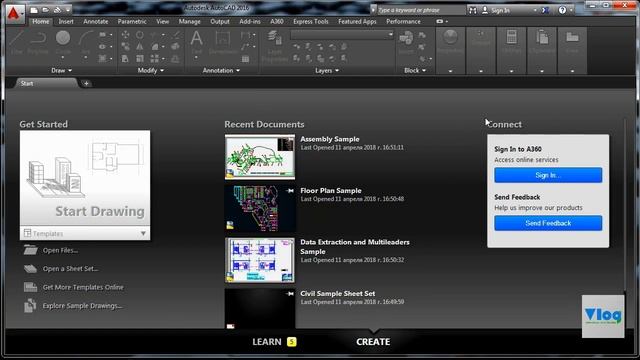Switch to the CREATE page
The width and height of the screenshot is (640, 360).
pyautogui.click(x=373, y=342)
